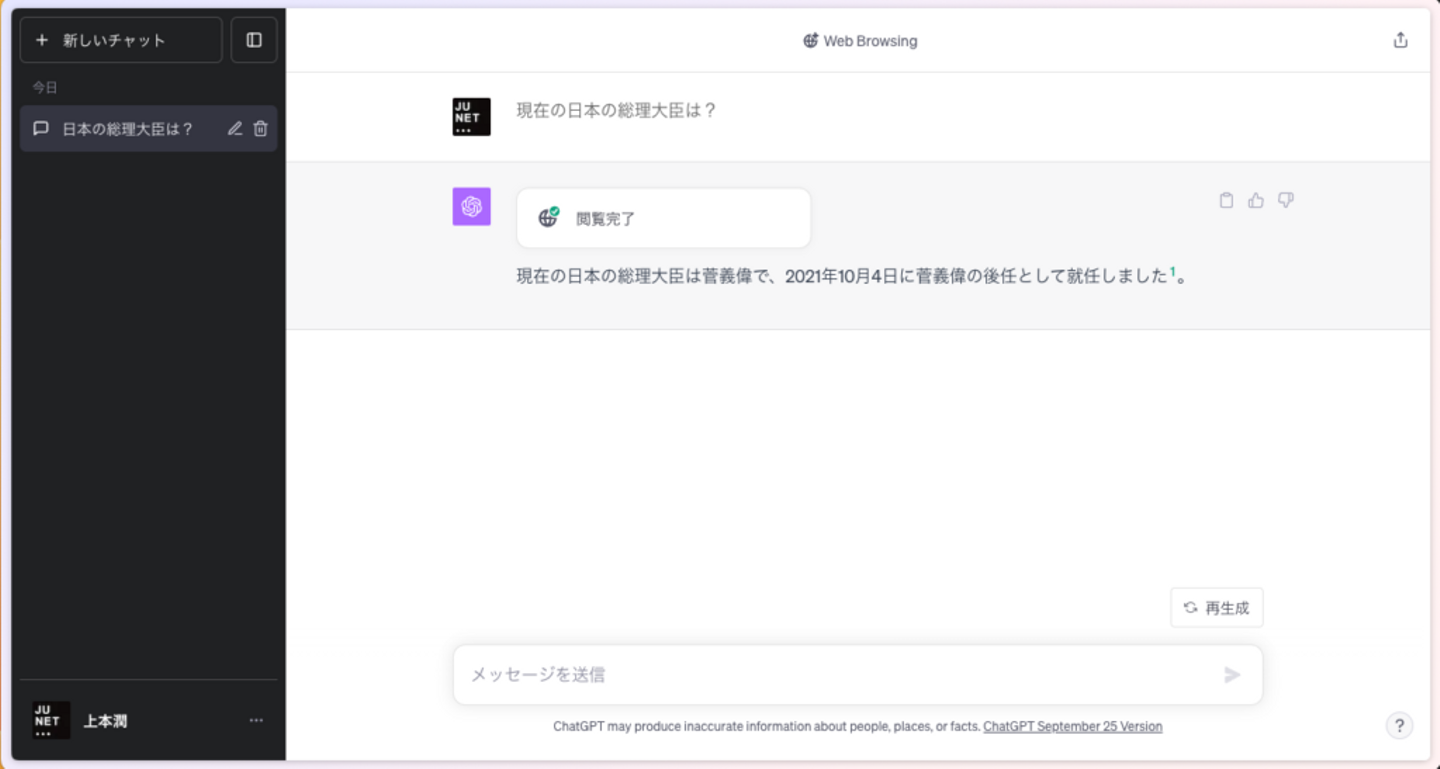The width and height of the screenshot is (1440, 769).
Task: Collapse the sidebar panel
Action: (x=254, y=40)
